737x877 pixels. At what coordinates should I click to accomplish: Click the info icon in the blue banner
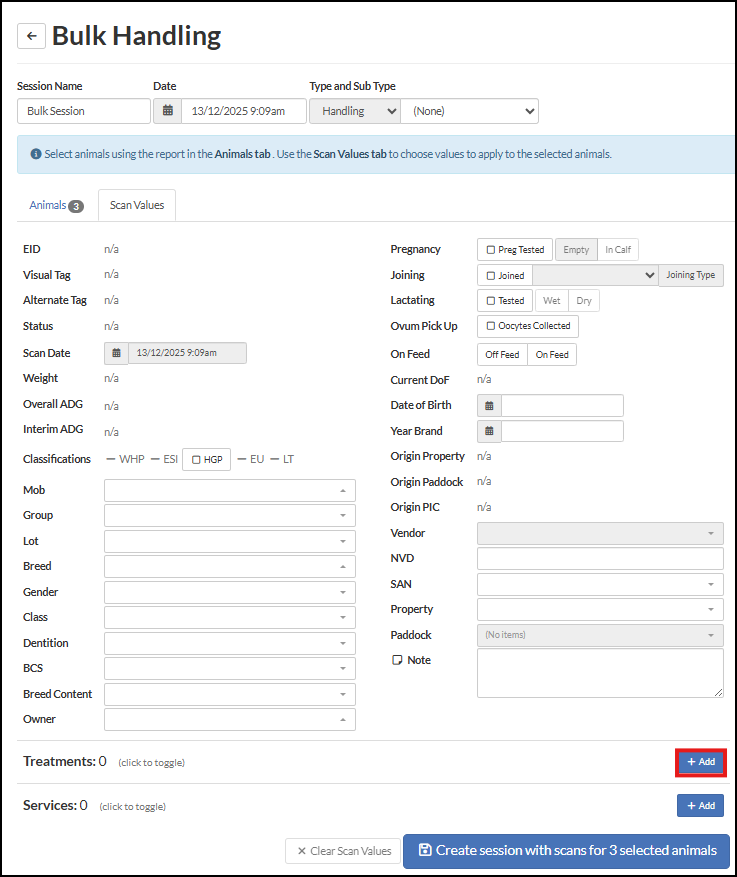[x=36, y=155]
